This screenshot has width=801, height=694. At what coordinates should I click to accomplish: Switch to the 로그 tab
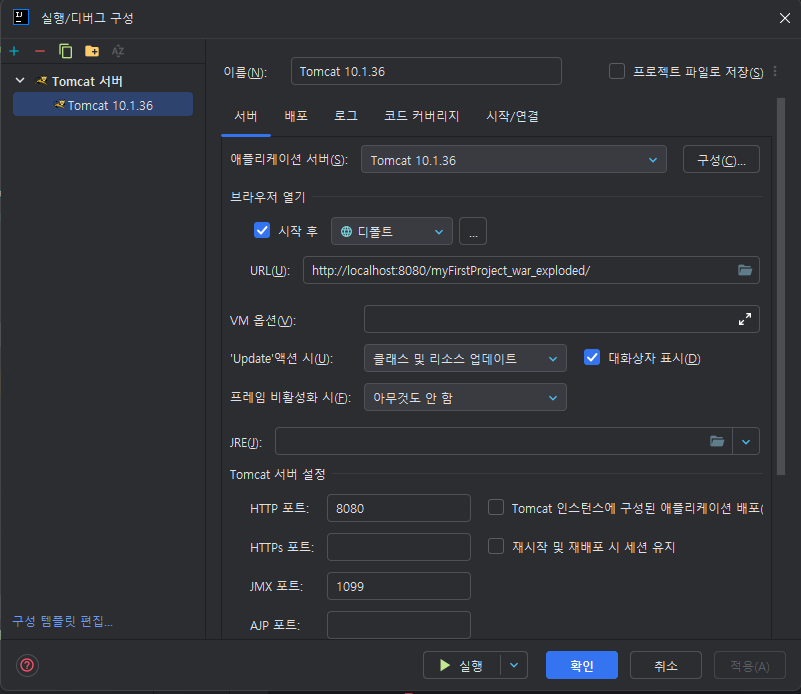(x=346, y=116)
